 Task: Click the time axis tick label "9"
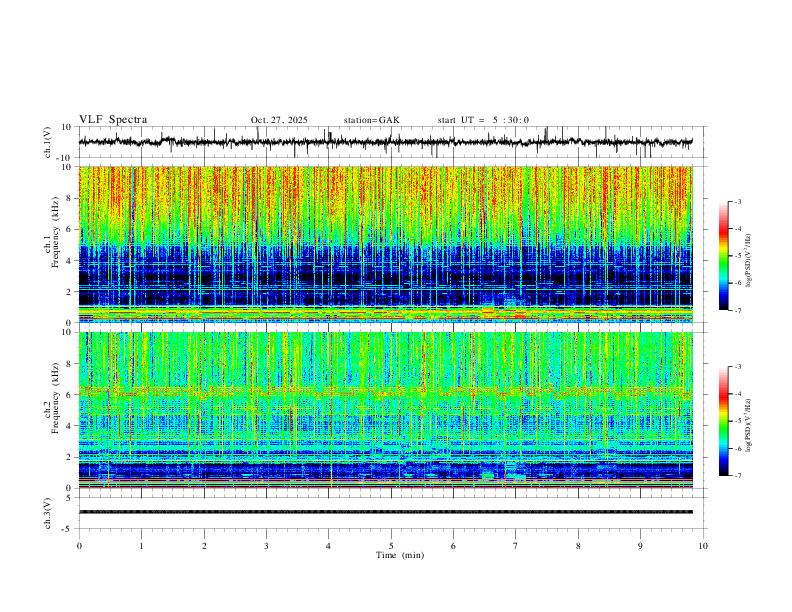(640, 546)
